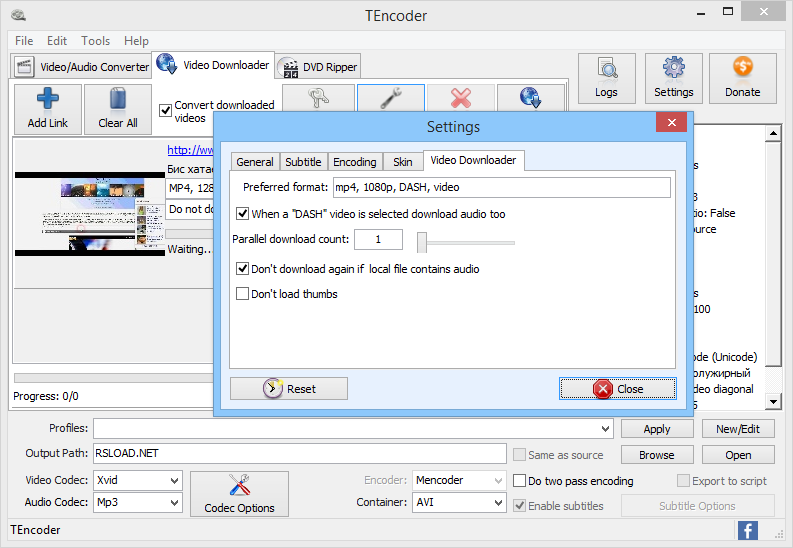Screen dimensions: 793x548
Task: Open the Preferred format dropdown
Action: click(x=502, y=188)
